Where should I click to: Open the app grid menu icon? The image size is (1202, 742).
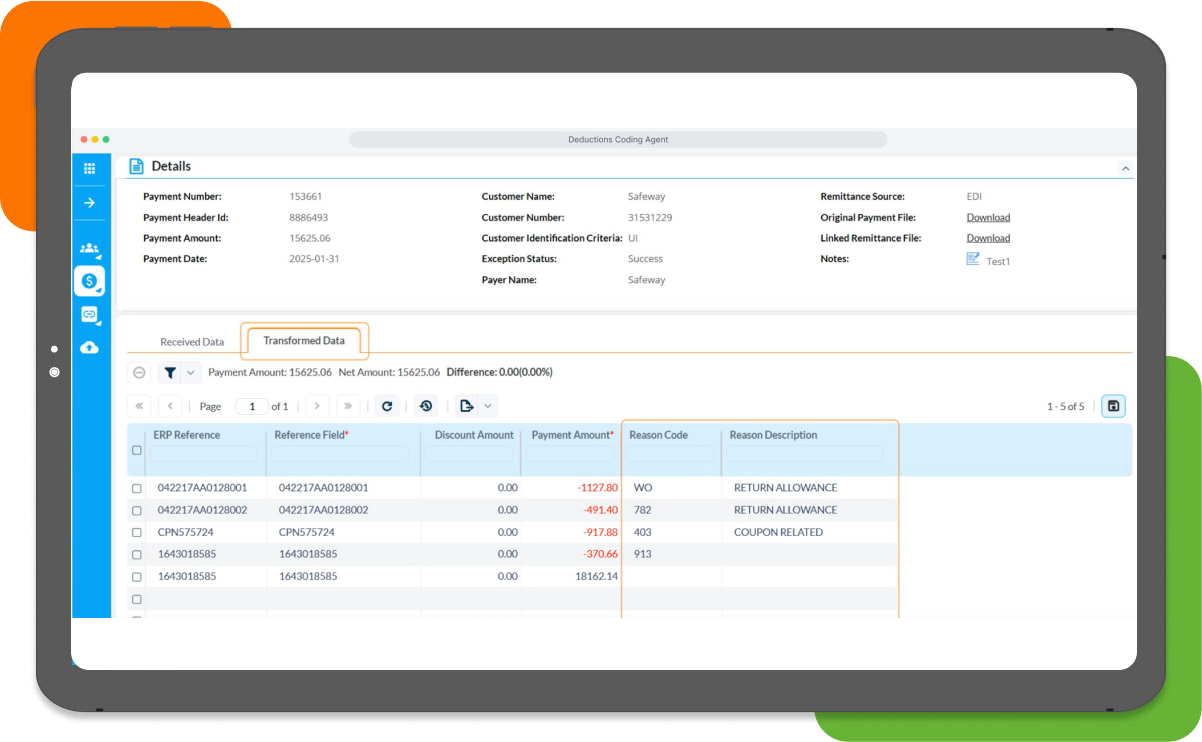[x=89, y=169]
